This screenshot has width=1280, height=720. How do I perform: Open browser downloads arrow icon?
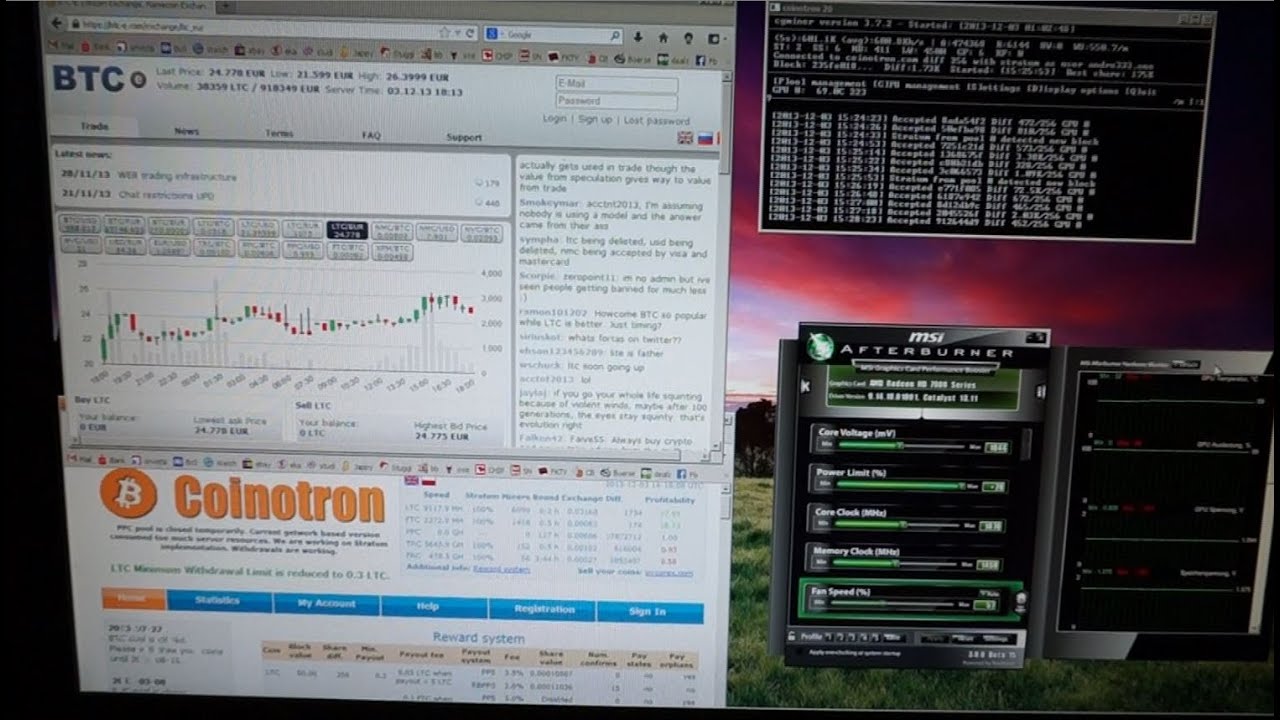click(x=638, y=37)
